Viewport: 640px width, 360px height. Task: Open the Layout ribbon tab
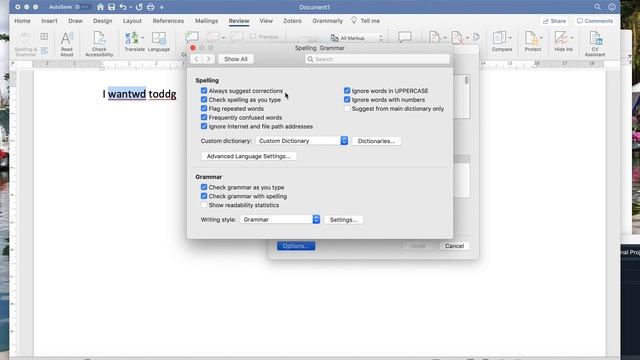(x=132, y=21)
